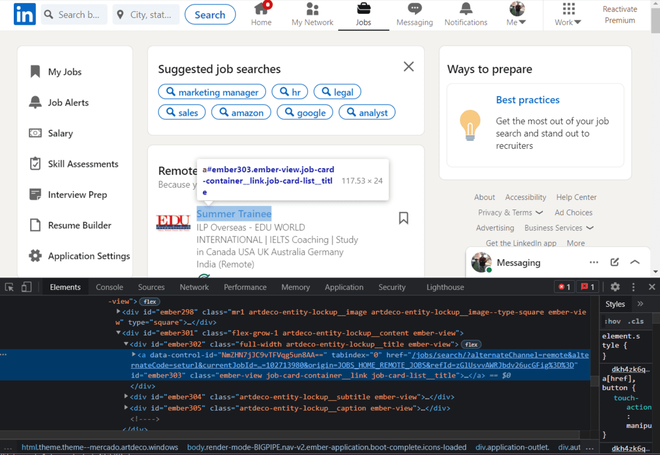Activate the DevTools inspect element picker
The image size is (660, 455).
coord(9,287)
